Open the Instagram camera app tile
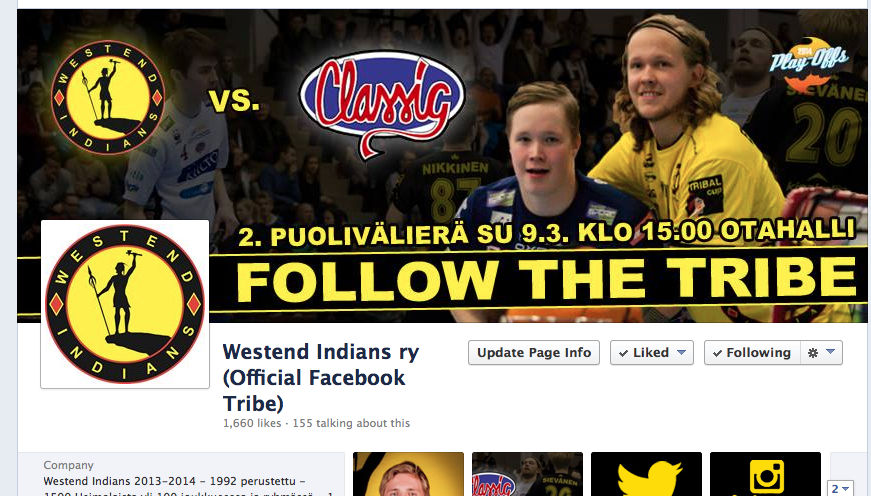This screenshot has height=496, width=871. point(765,474)
